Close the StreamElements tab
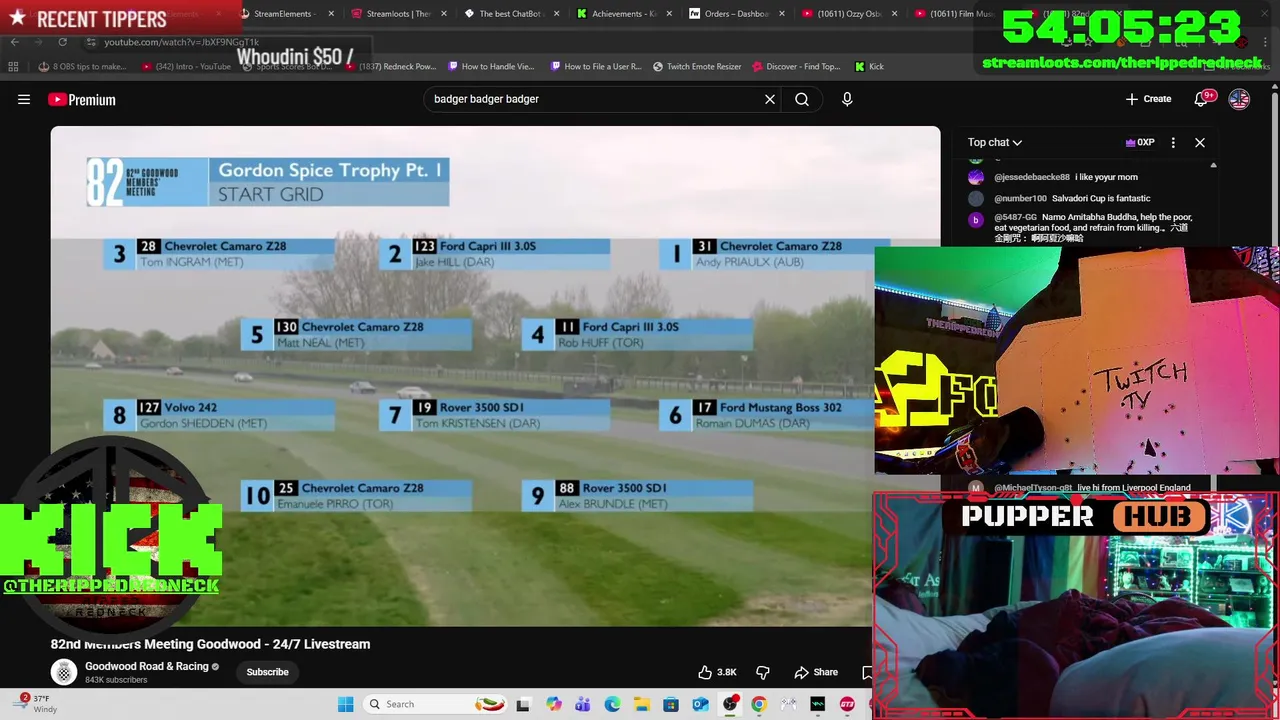Screen dimensions: 1280x720 331,14
